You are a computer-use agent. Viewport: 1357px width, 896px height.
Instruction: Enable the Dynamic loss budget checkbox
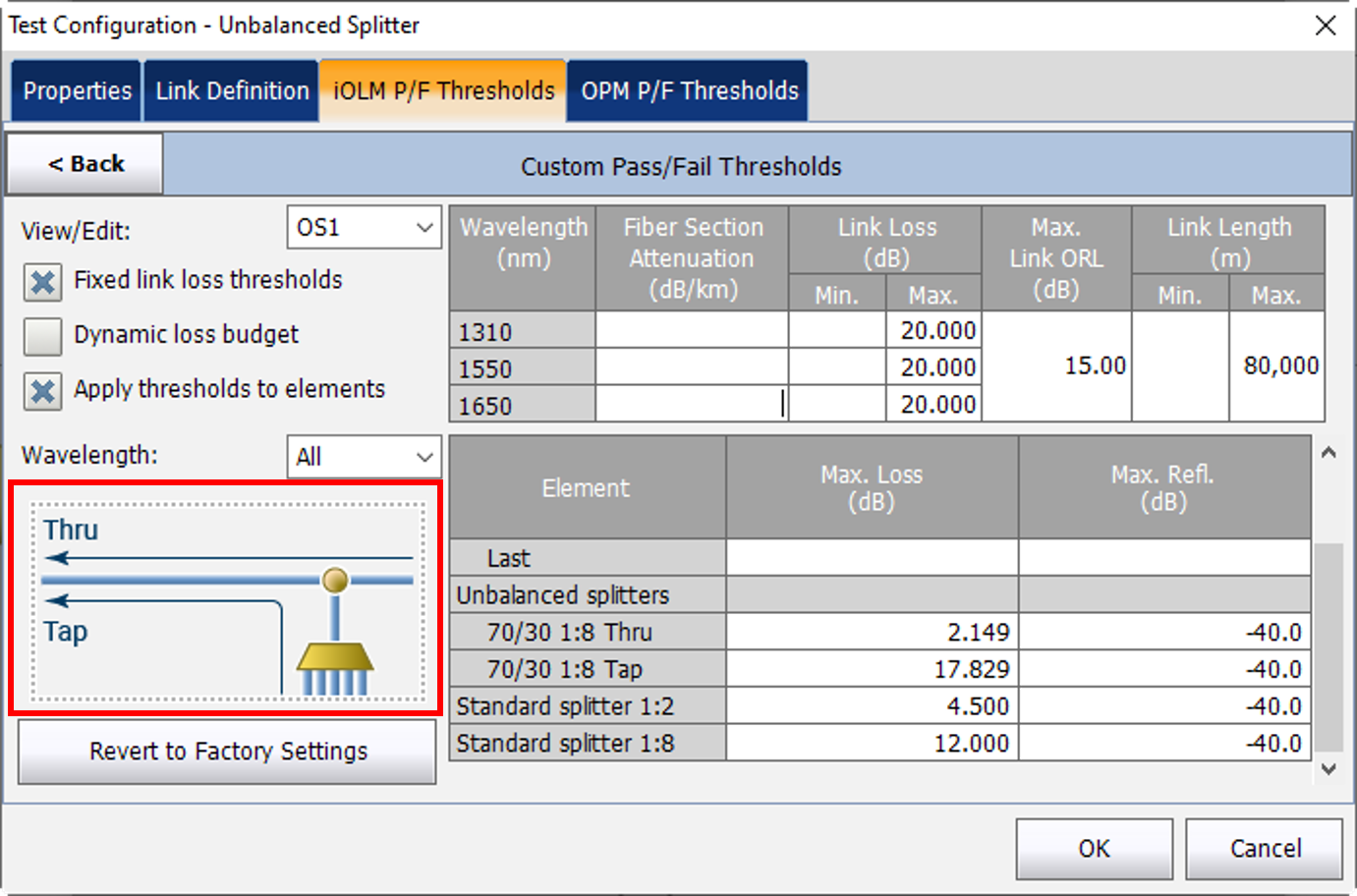tap(42, 336)
